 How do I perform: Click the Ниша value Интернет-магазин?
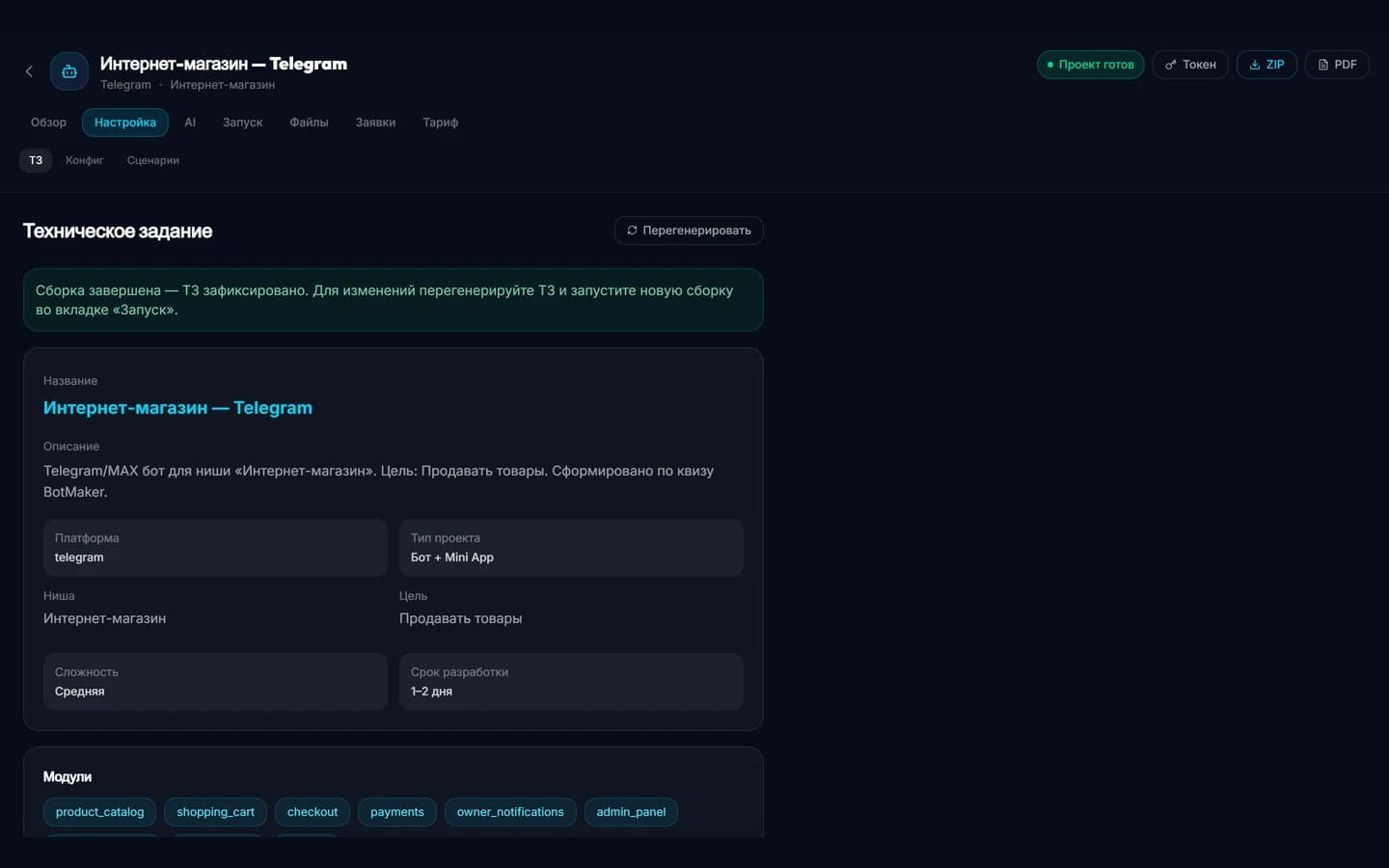pos(104,618)
